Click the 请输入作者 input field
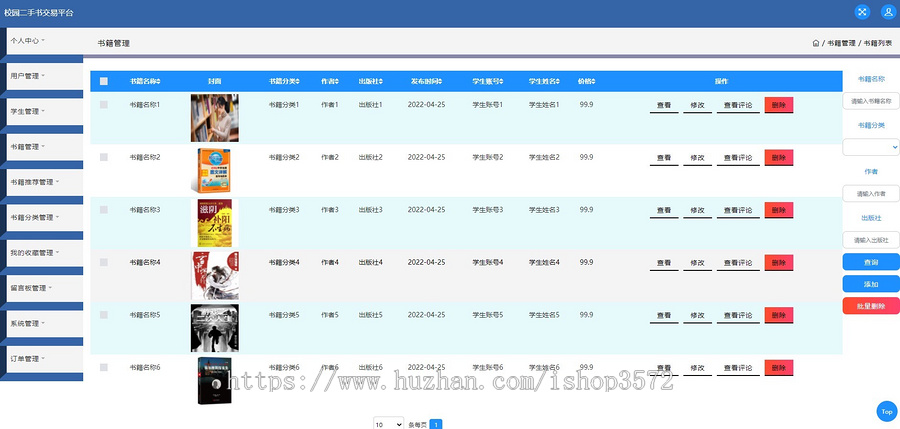The height and width of the screenshot is (429, 900). coord(871,194)
